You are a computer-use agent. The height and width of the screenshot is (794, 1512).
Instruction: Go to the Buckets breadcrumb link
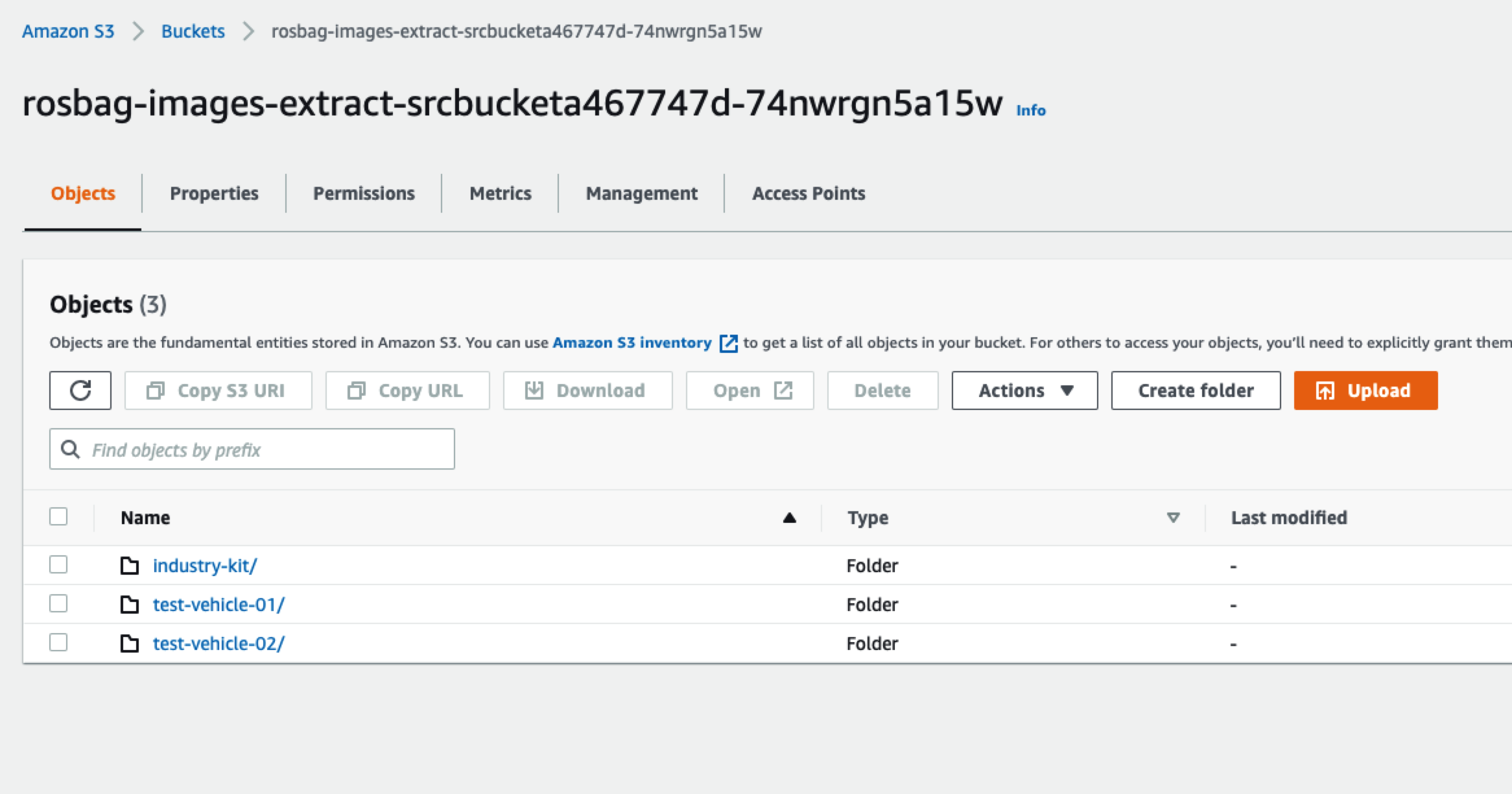click(193, 31)
